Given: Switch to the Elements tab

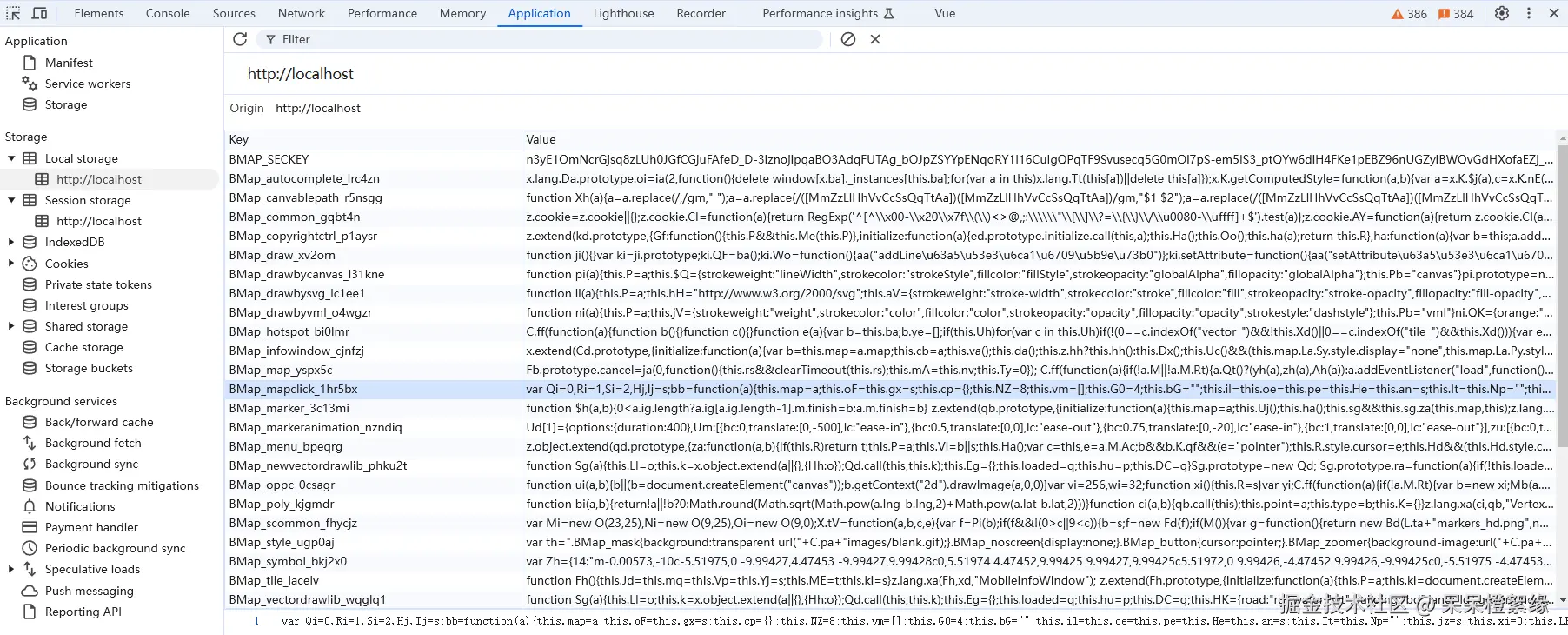Looking at the screenshot, I should [x=99, y=13].
